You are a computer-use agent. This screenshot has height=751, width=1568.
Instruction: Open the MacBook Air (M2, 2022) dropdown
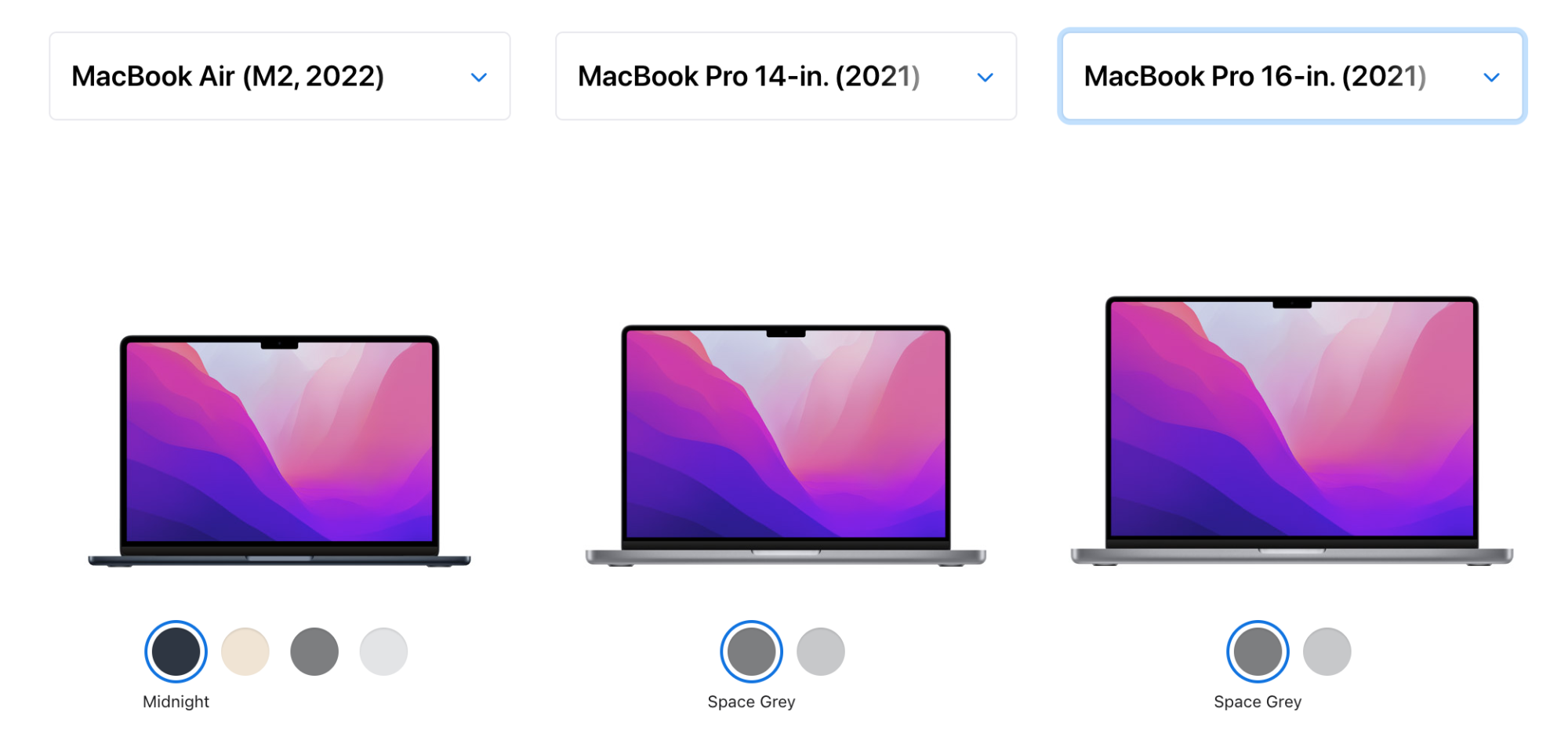[x=280, y=76]
